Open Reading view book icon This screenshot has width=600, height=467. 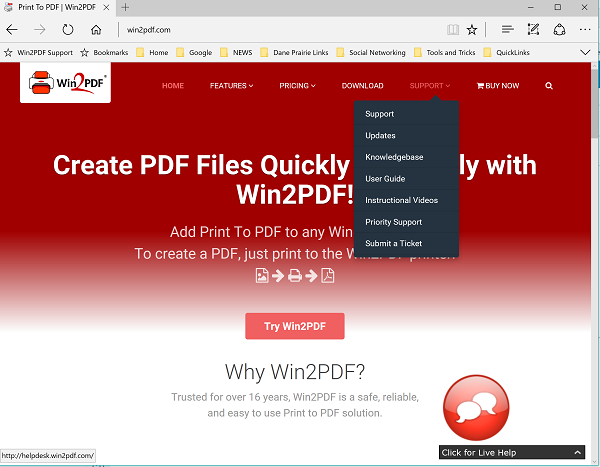tap(453, 29)
